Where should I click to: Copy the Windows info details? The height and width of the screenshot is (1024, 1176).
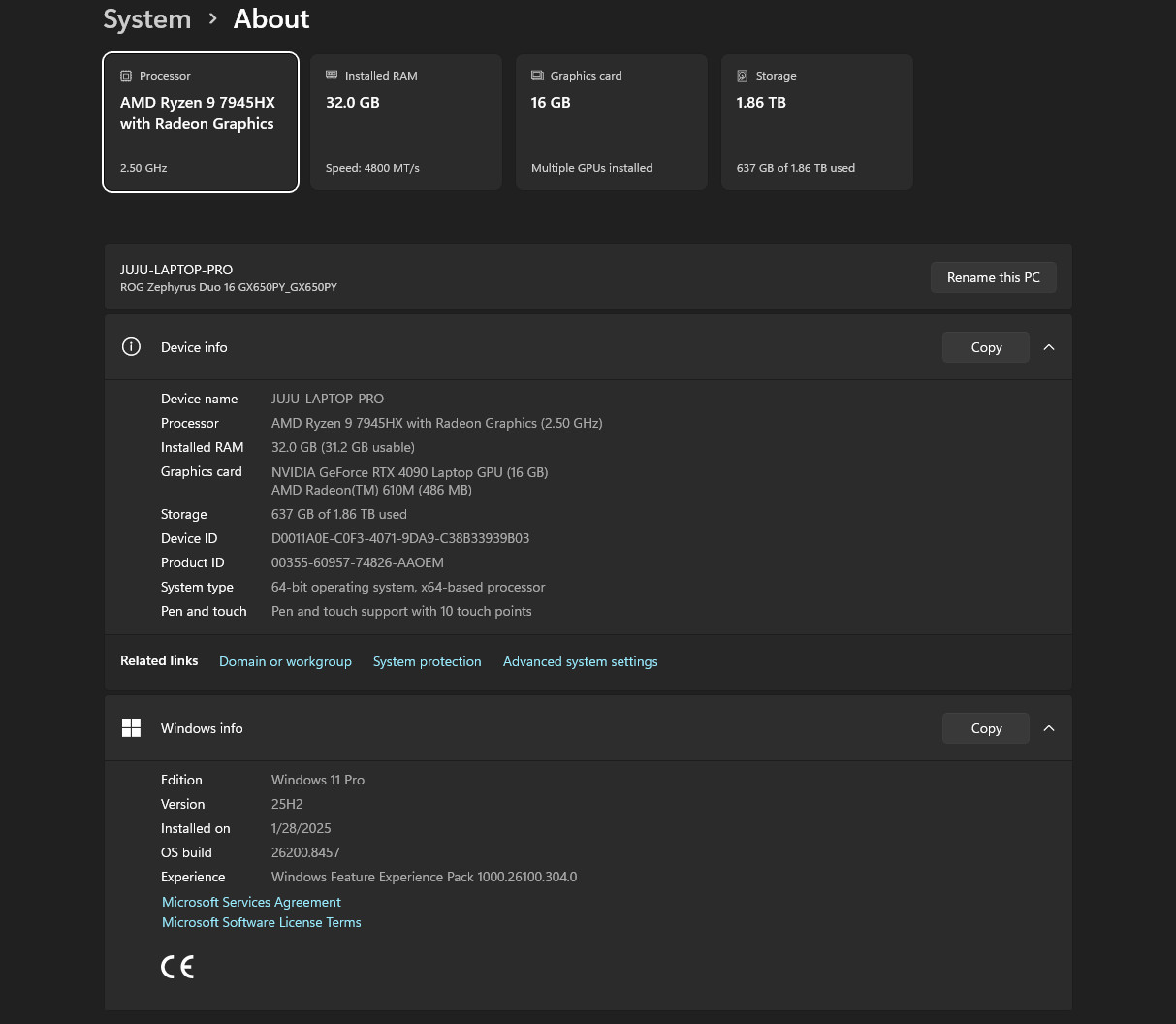tap(986, 728)
